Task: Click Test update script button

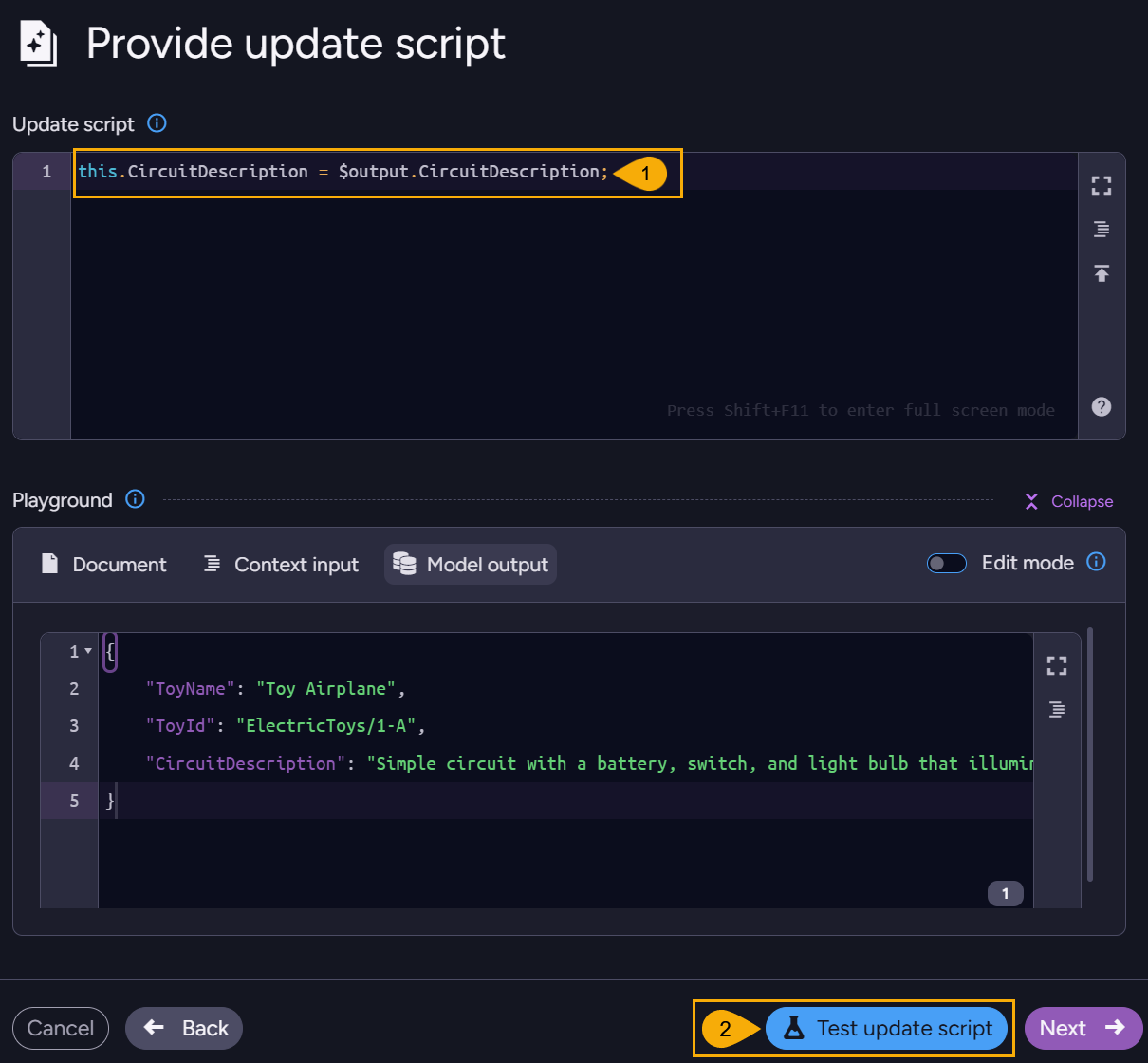Action: click(x=886, y=1028)
